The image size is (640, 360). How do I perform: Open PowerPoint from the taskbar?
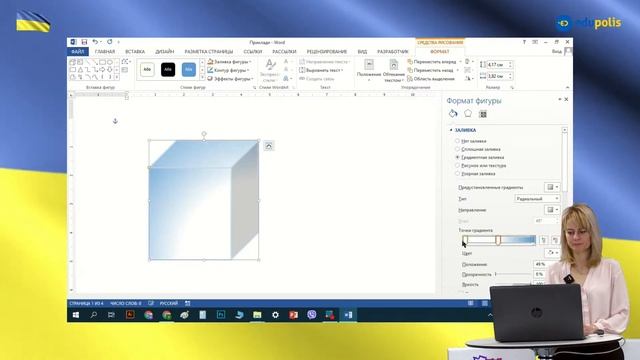(x=293, y=315)
